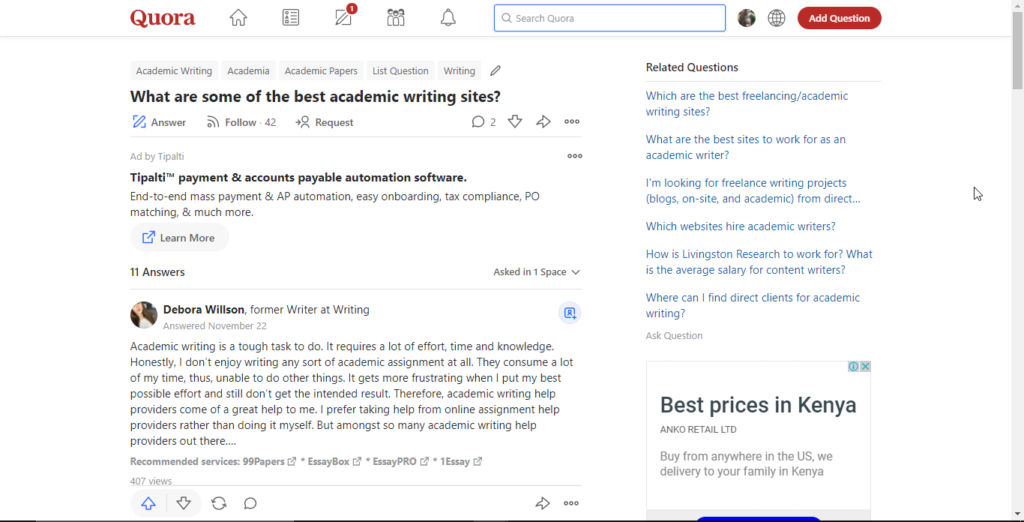Image resolution: width=1024 pixels, height=522 pixels.
Task: Open the Answered November 22 timestamp
Action: click(215, 325)
